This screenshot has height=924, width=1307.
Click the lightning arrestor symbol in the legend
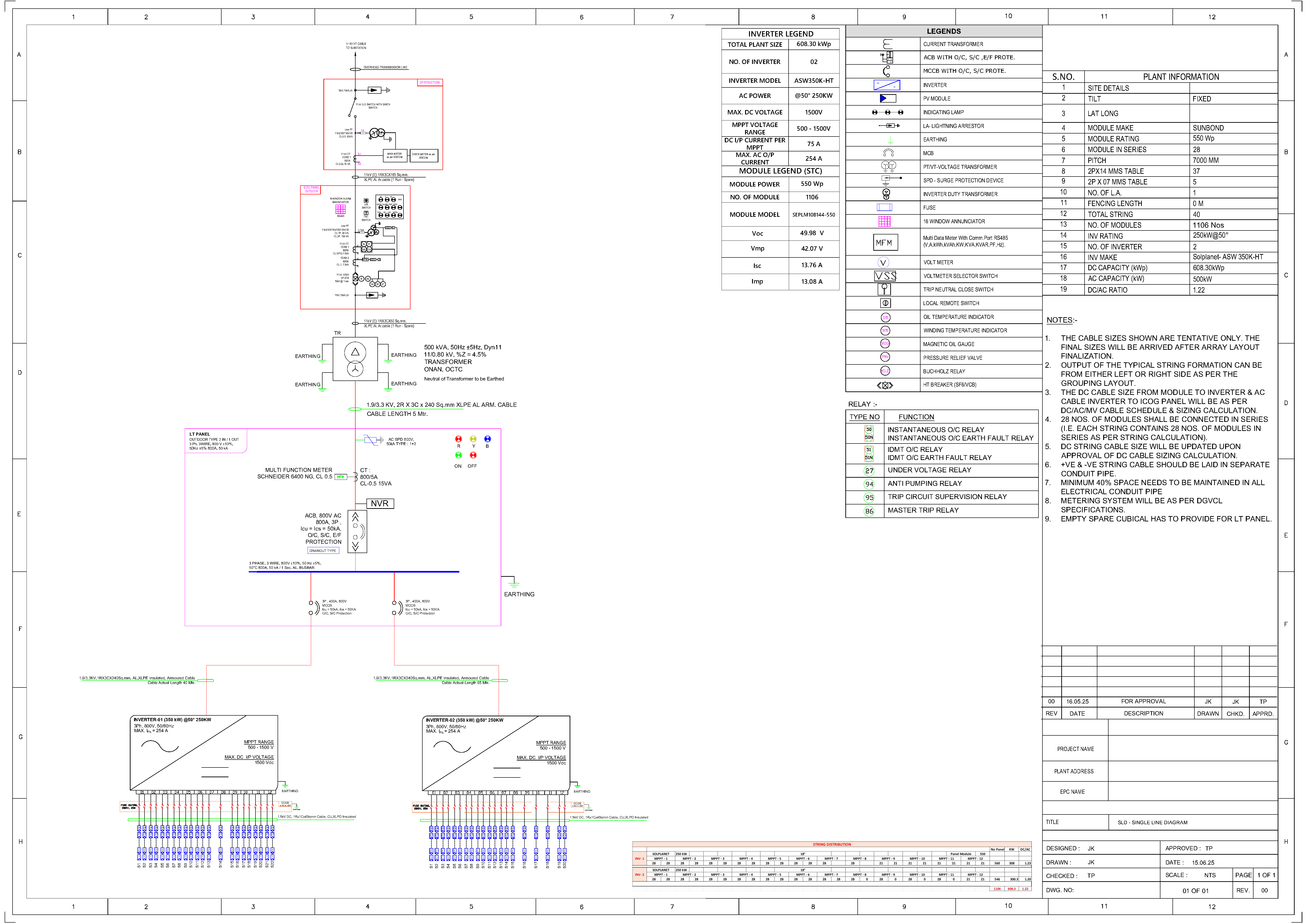point(889,126)
